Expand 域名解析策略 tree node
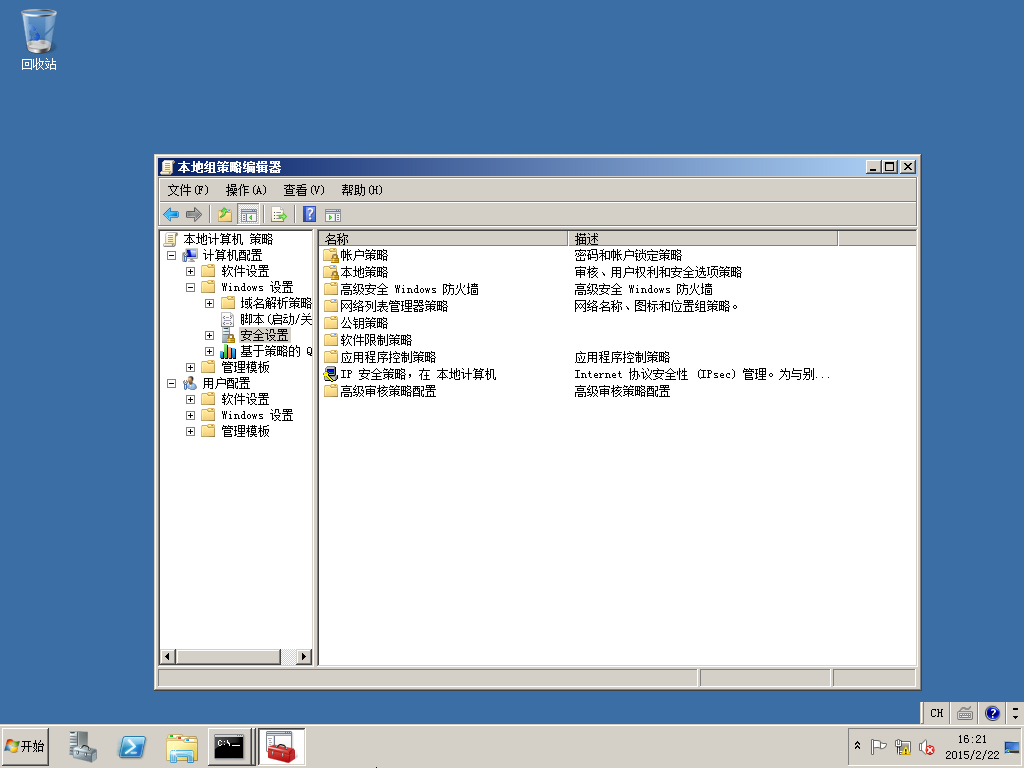The image size is (1024, 768). (x=209, y=303)
